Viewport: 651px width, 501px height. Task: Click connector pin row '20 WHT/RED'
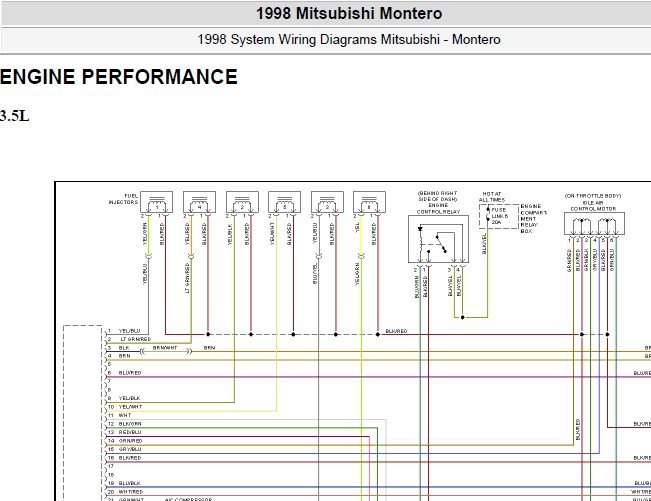coord(125,491)
